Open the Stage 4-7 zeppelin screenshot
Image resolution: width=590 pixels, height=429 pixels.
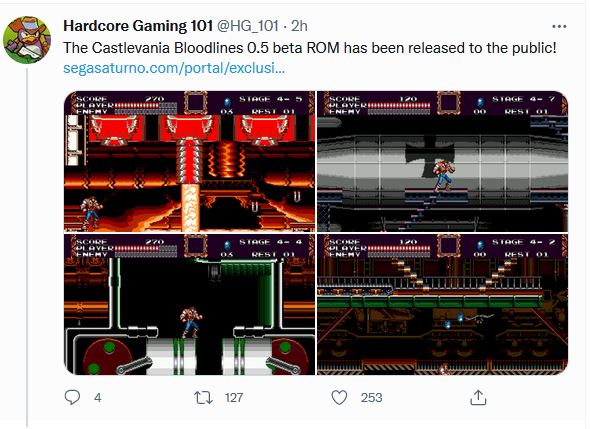(442, 161)
